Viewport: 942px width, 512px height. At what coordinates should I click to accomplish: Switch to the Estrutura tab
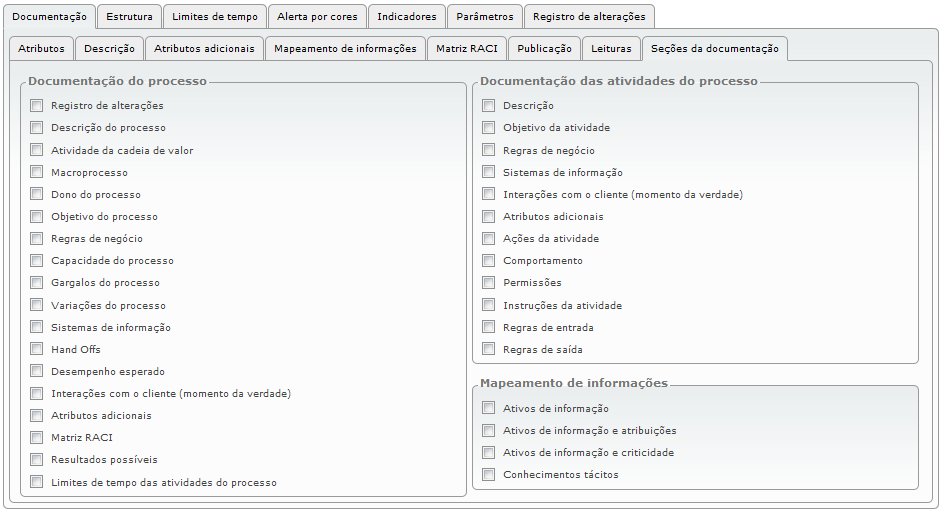129,17
